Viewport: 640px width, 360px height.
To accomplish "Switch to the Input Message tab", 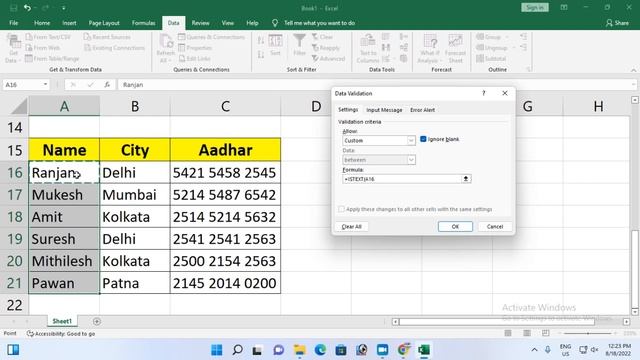I will tap(384, 110).
